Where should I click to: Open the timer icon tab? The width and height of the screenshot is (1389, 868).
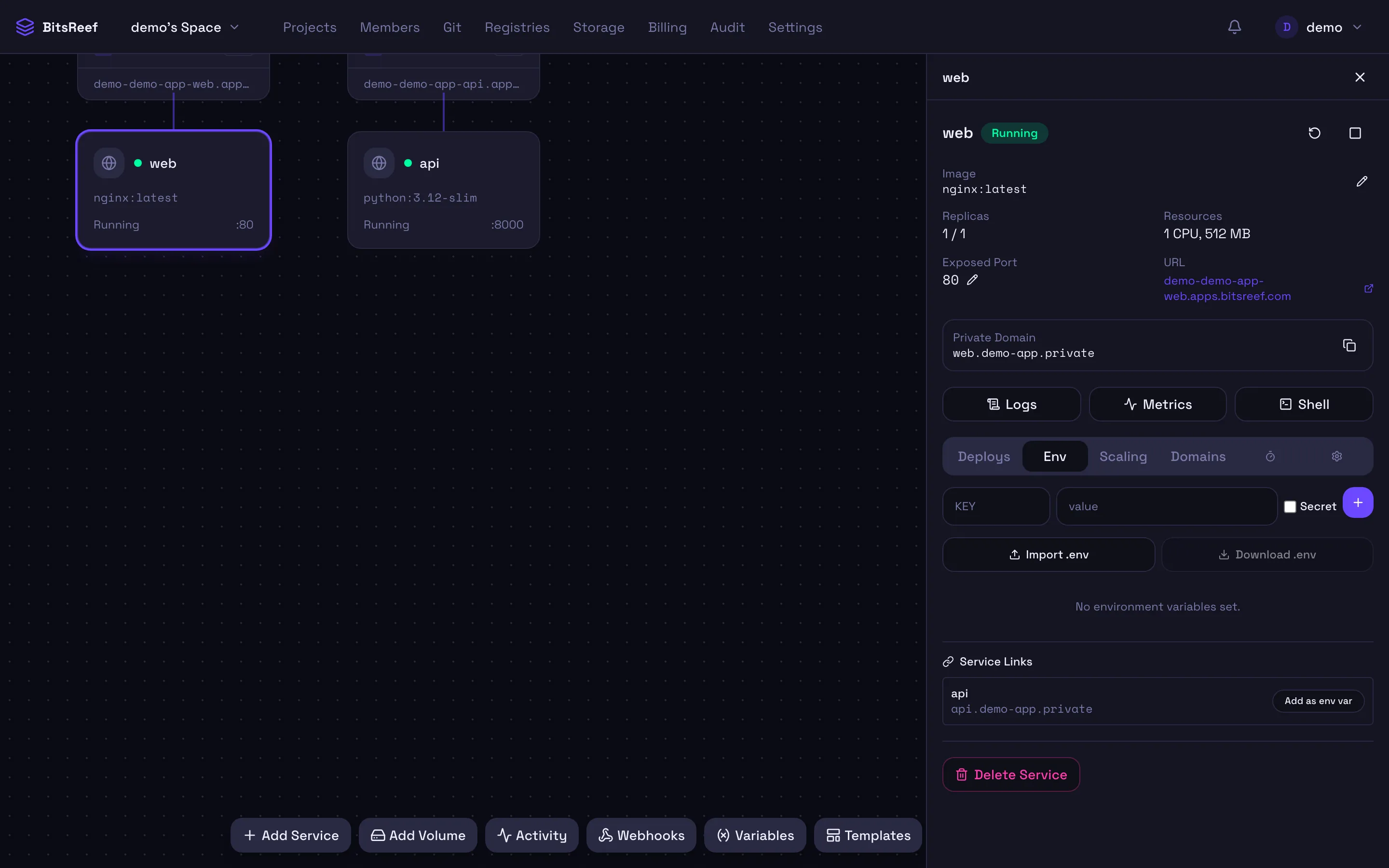(1270, 456)
